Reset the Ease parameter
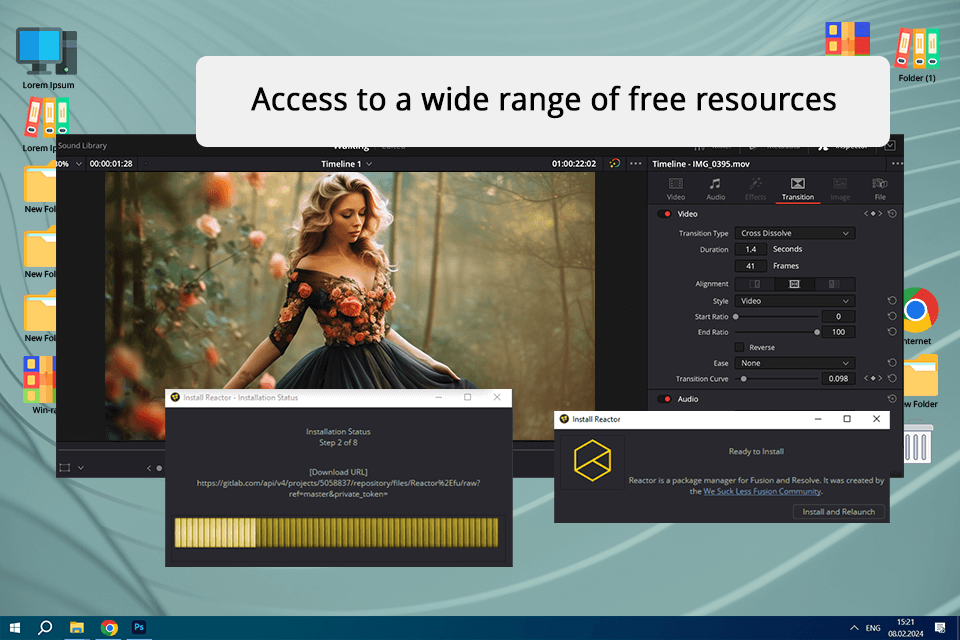Screen dimensions: 960x640 tap(892, 363)
